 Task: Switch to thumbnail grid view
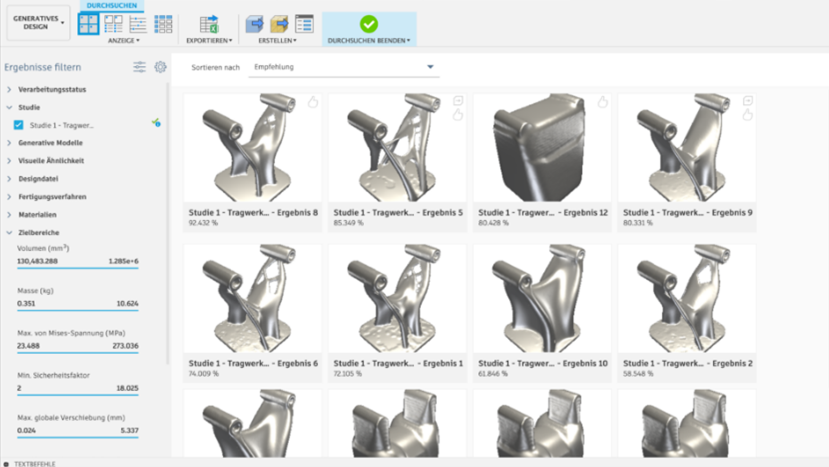88,24
